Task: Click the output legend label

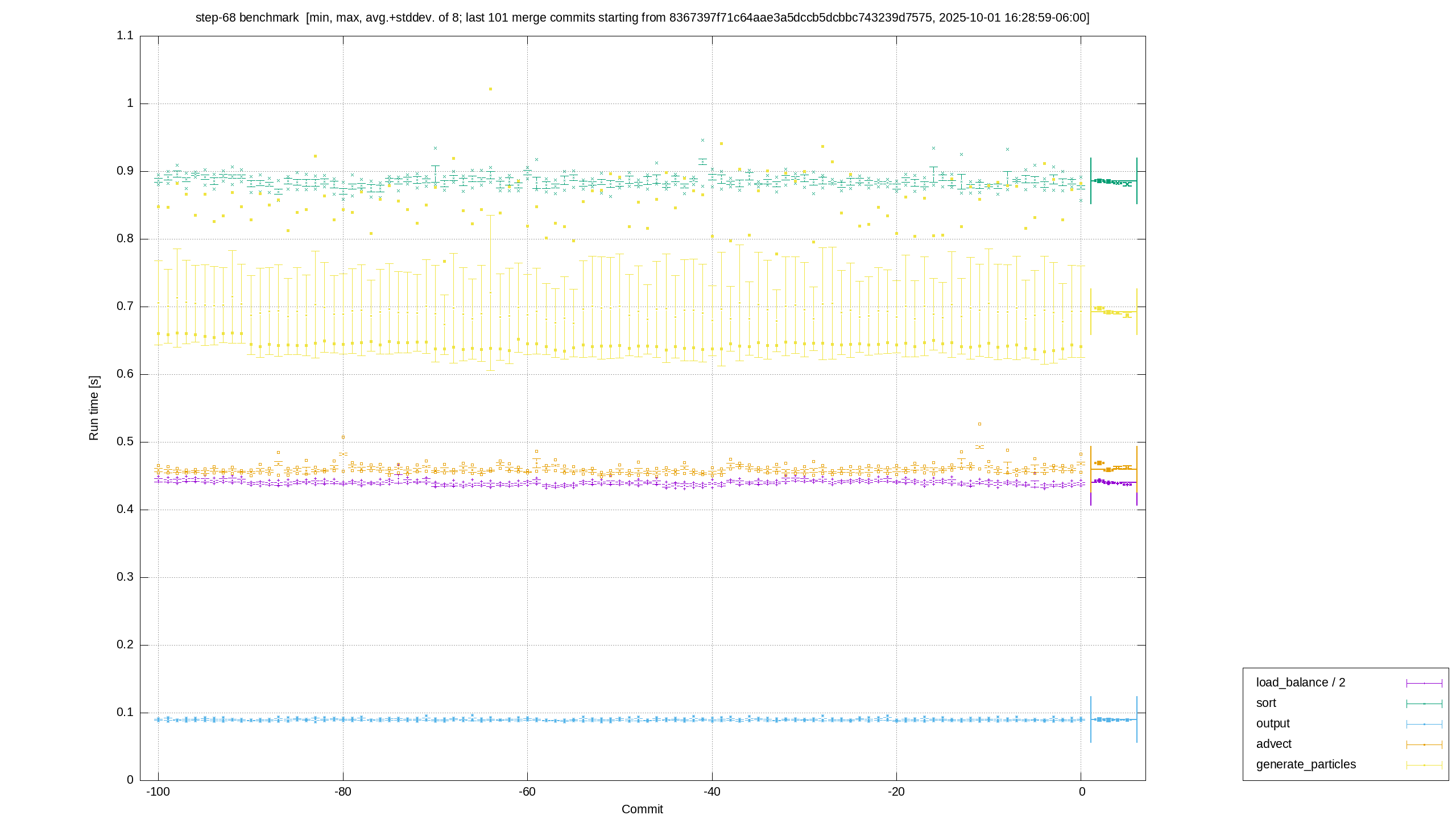Action: (x=1273, y=723)
